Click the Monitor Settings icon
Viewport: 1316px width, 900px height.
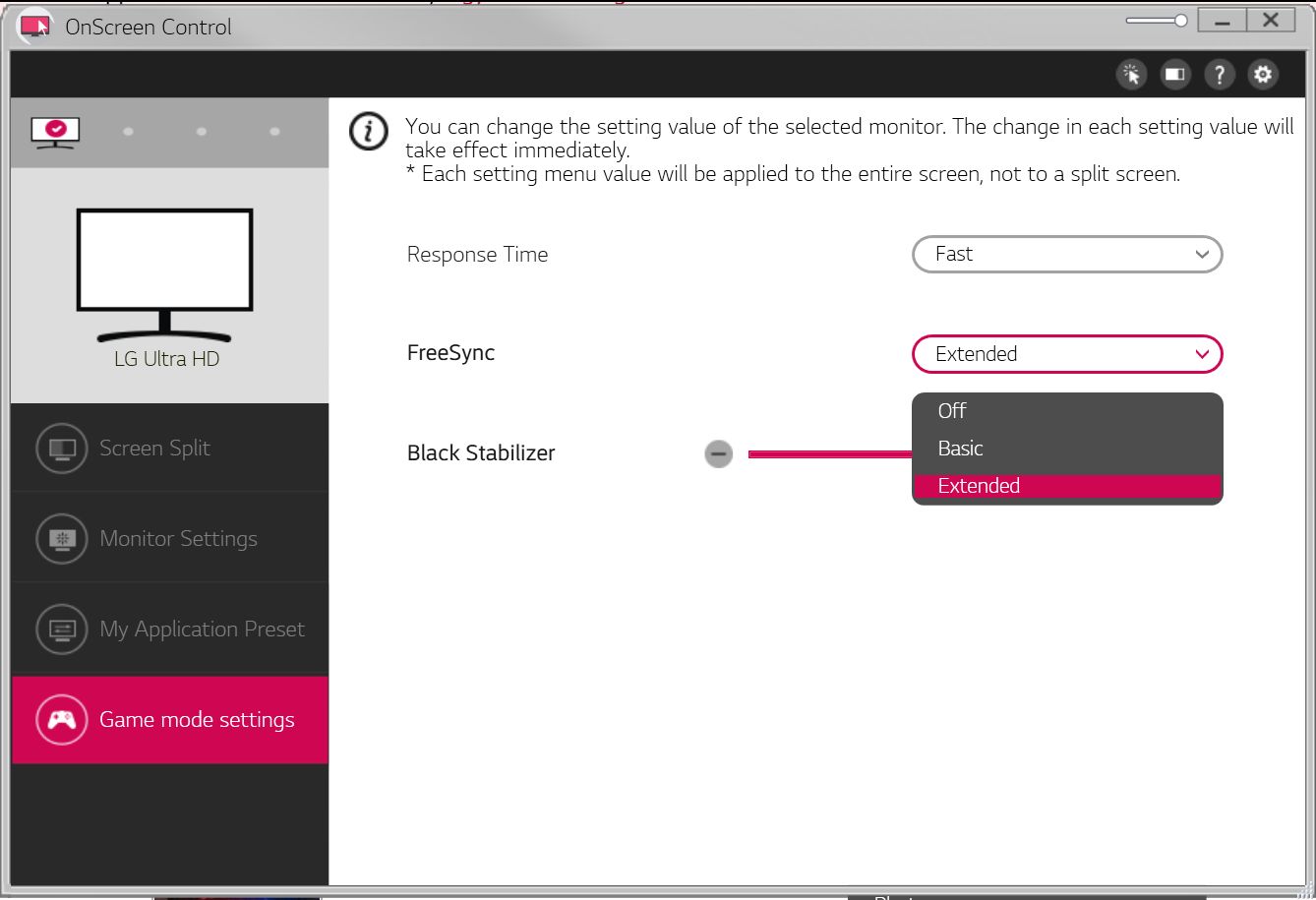click(62, 539)
